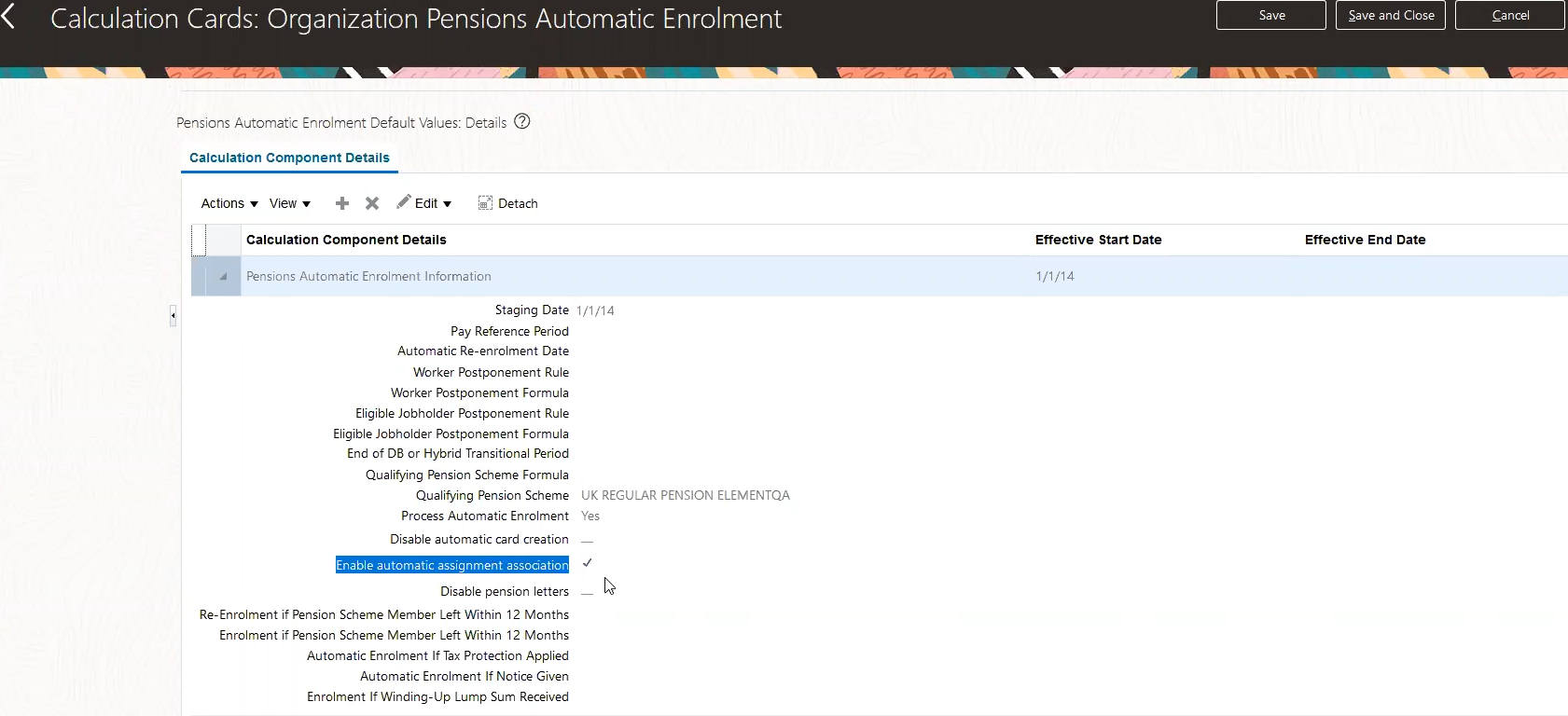The width and height of the screenshot is (1568, 716).
Task: Collapse Pensions Automatic Enrolment Information row
Action: [223, 277]
